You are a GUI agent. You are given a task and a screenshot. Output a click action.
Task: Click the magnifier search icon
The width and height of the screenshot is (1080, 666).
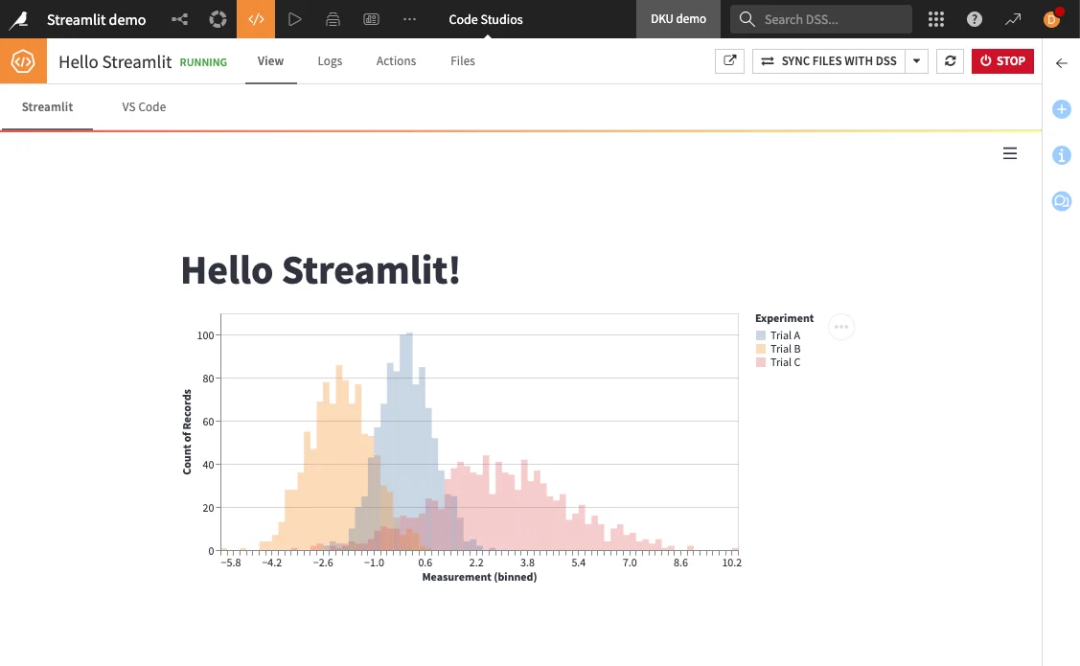tap(747, 19)
